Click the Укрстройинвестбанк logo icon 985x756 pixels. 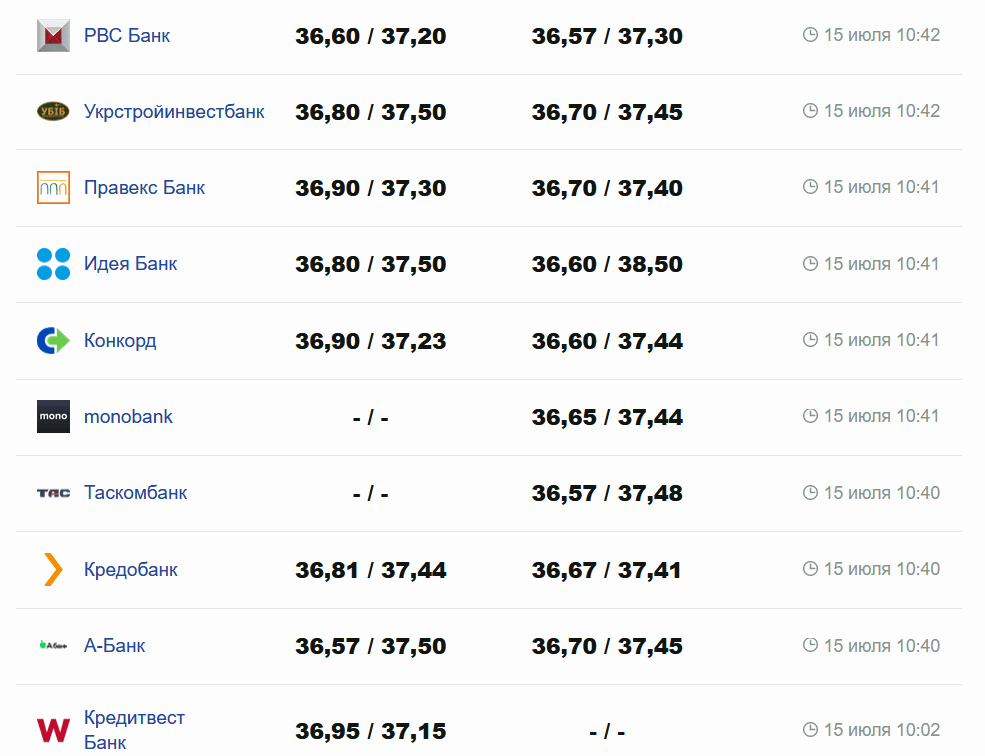click(x=53, y=112)
